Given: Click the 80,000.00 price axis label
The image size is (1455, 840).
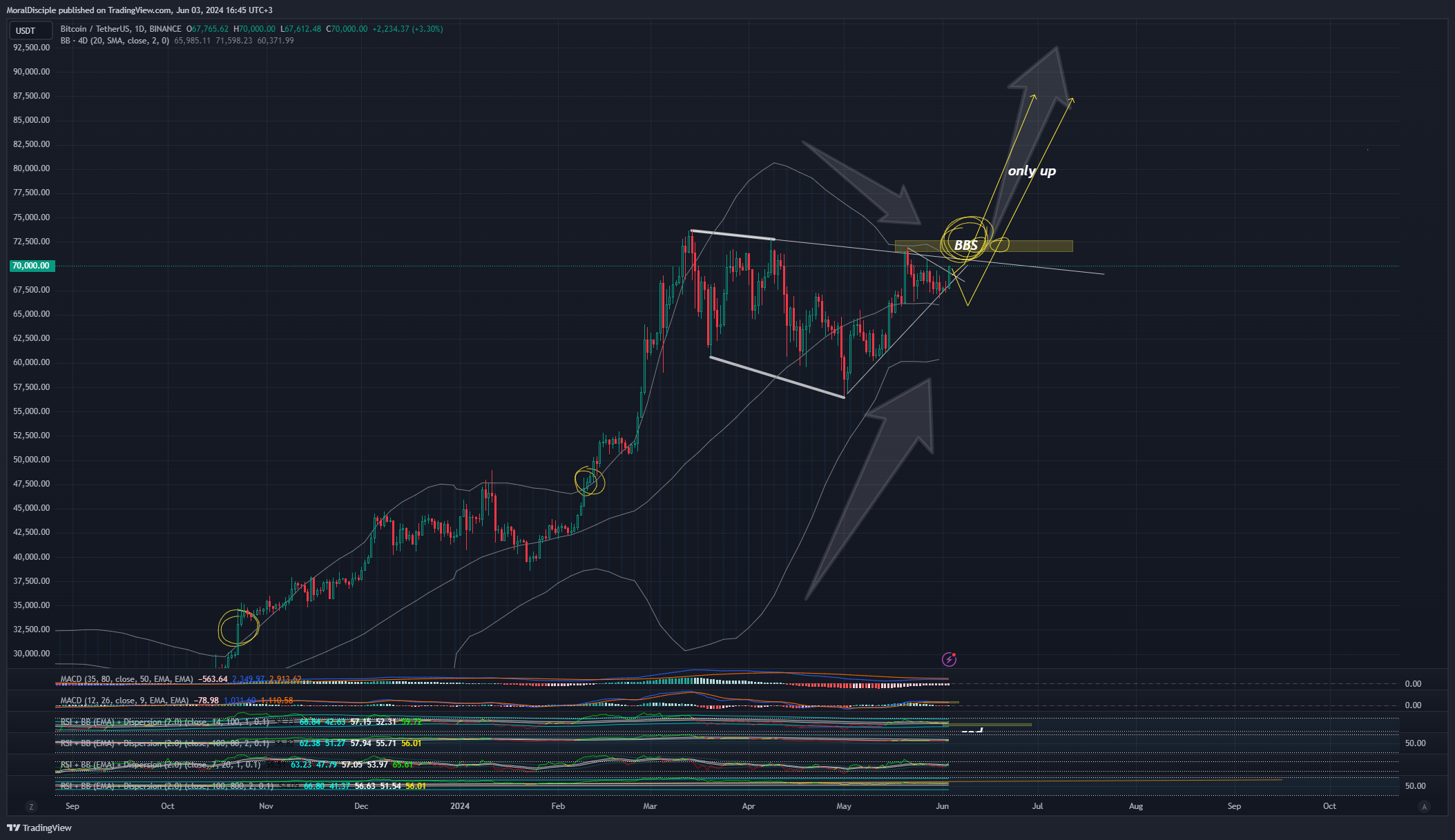Looking at the screenshot, I should (x=32, y=168).
